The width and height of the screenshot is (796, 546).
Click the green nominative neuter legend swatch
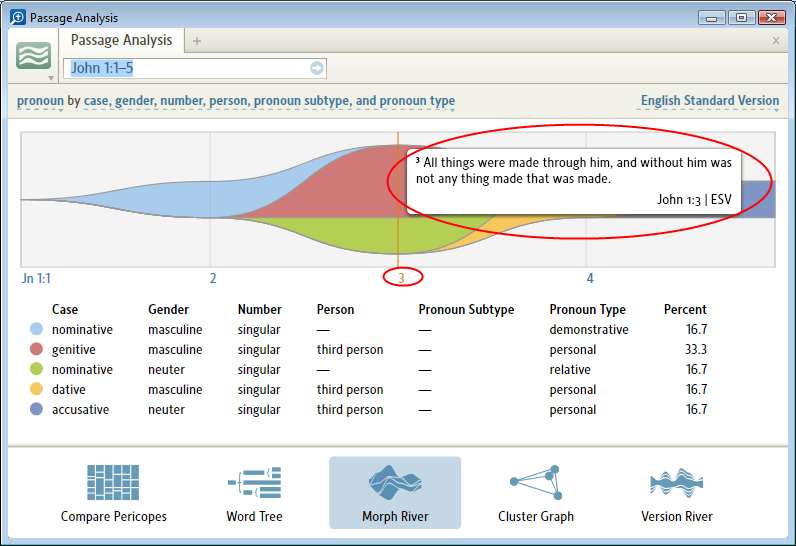point(37,369)
